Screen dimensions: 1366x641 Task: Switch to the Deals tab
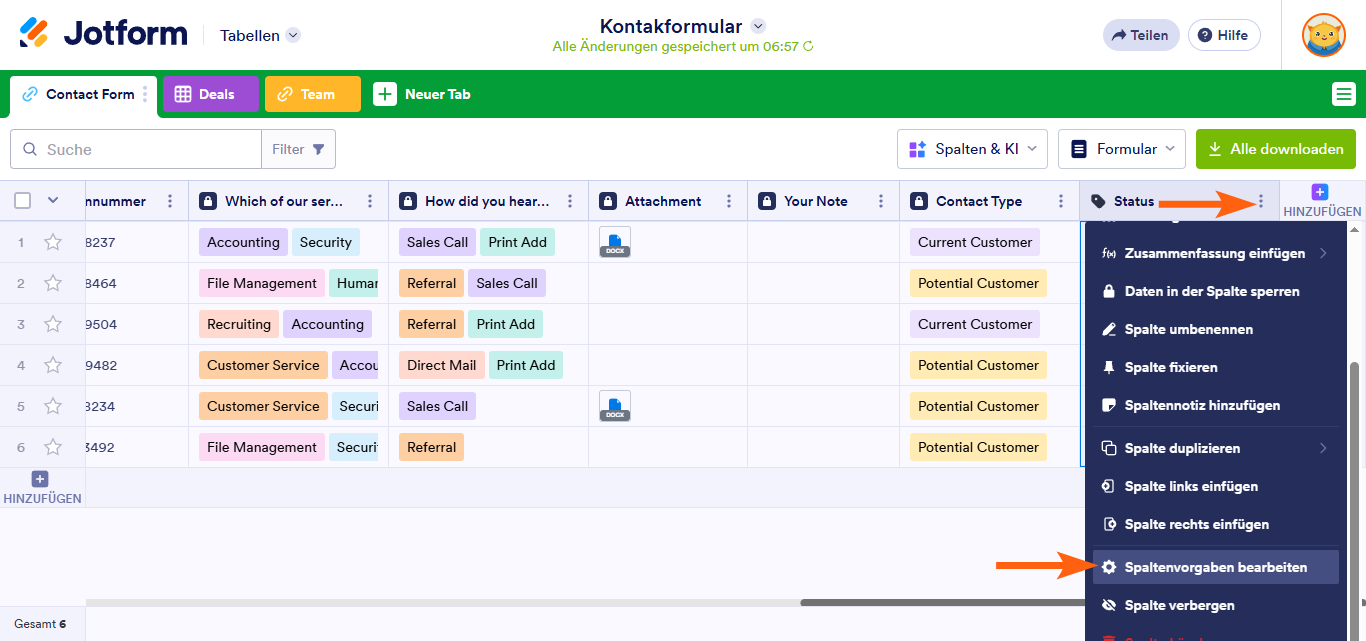click(210, 93)
